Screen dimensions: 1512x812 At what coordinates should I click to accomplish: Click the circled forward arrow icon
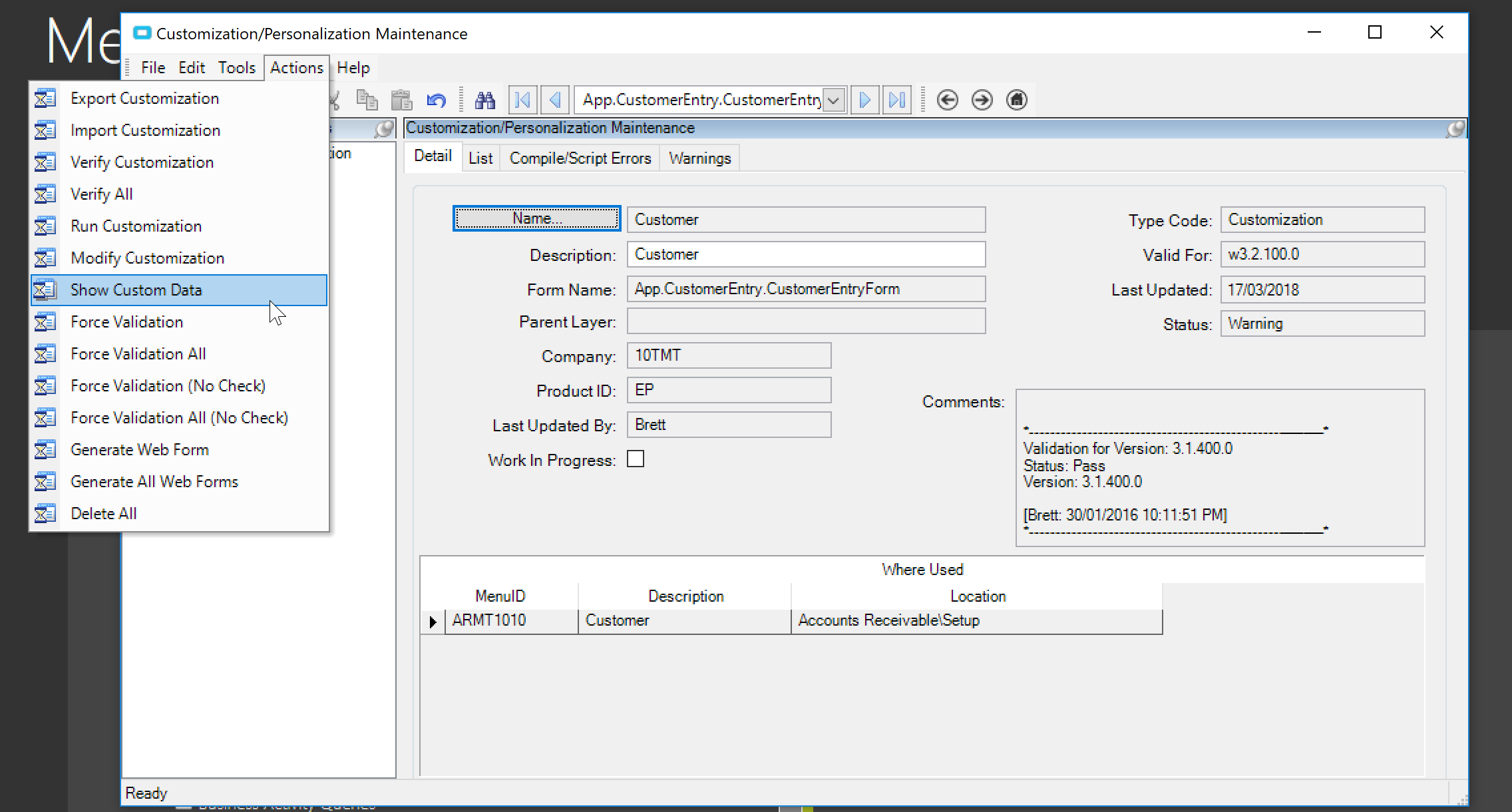(982, 101)
